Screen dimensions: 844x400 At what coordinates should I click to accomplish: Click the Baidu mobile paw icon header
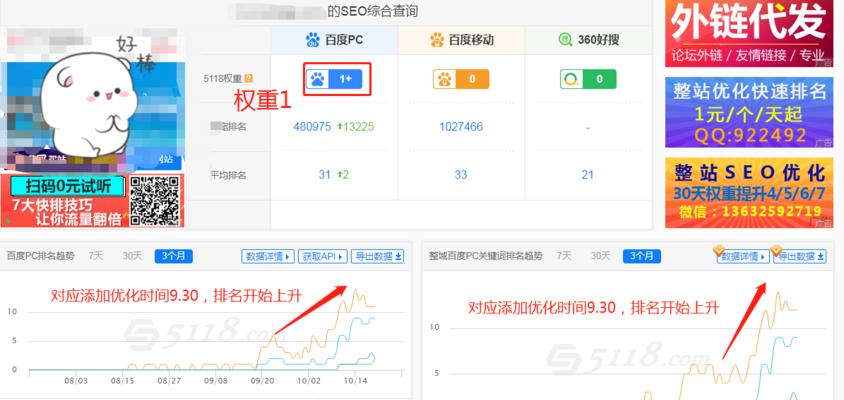(437, 40)
